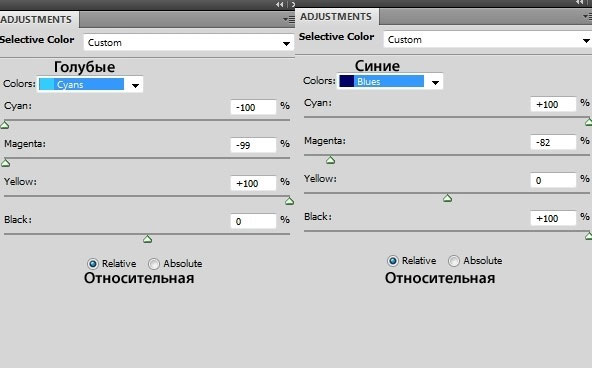Click the Blues Black value field
Screen dimensions: 592x368
pyautogui.click(x=553, y=218)
